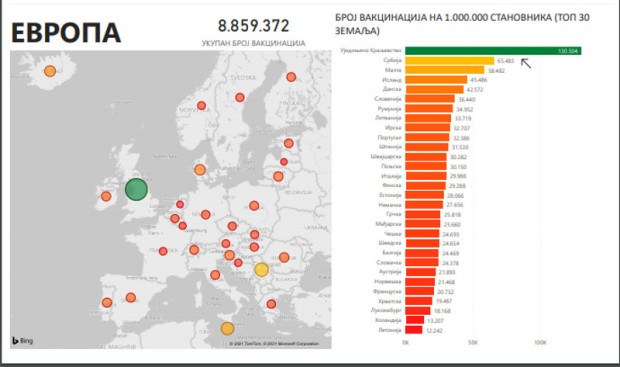
Task: Select the yellow Serbia bubble on map
Action: (x=261, y=269)
